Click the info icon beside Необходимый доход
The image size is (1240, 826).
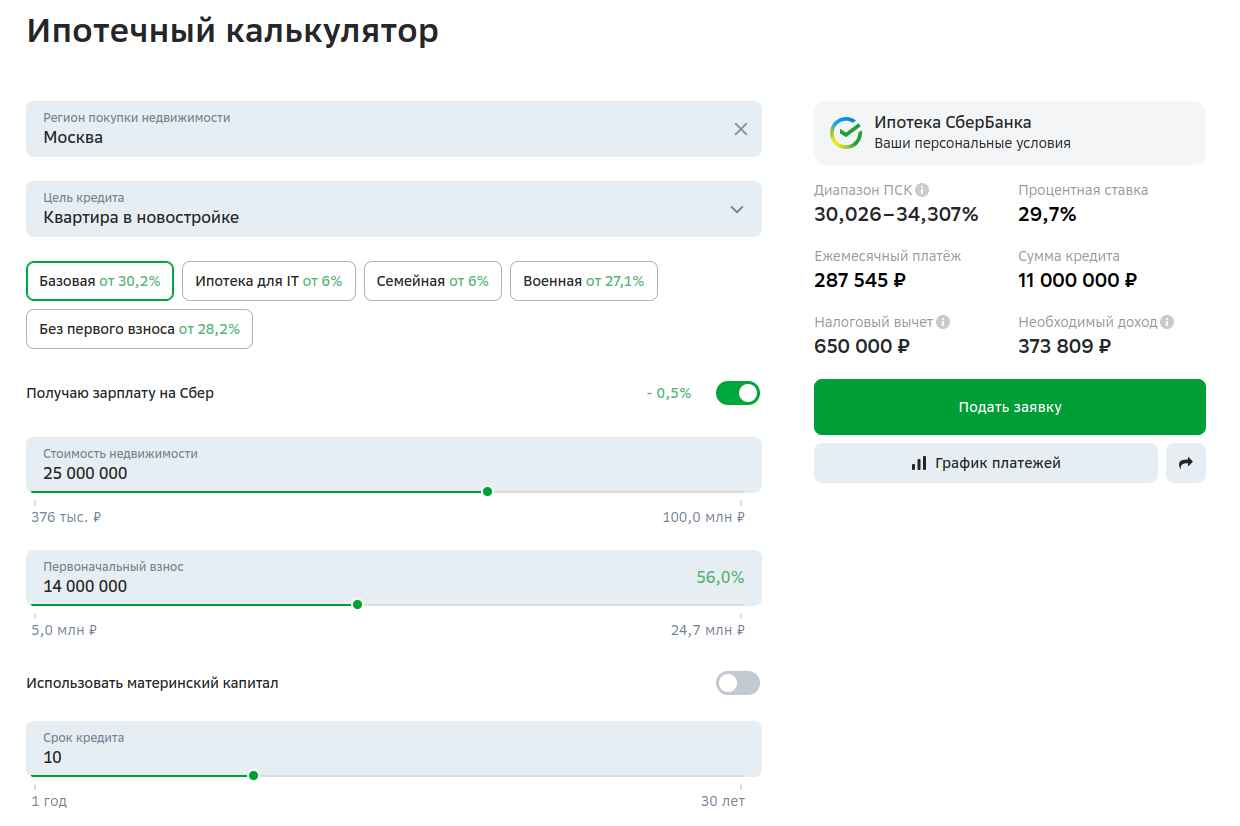click(1167, 322)
